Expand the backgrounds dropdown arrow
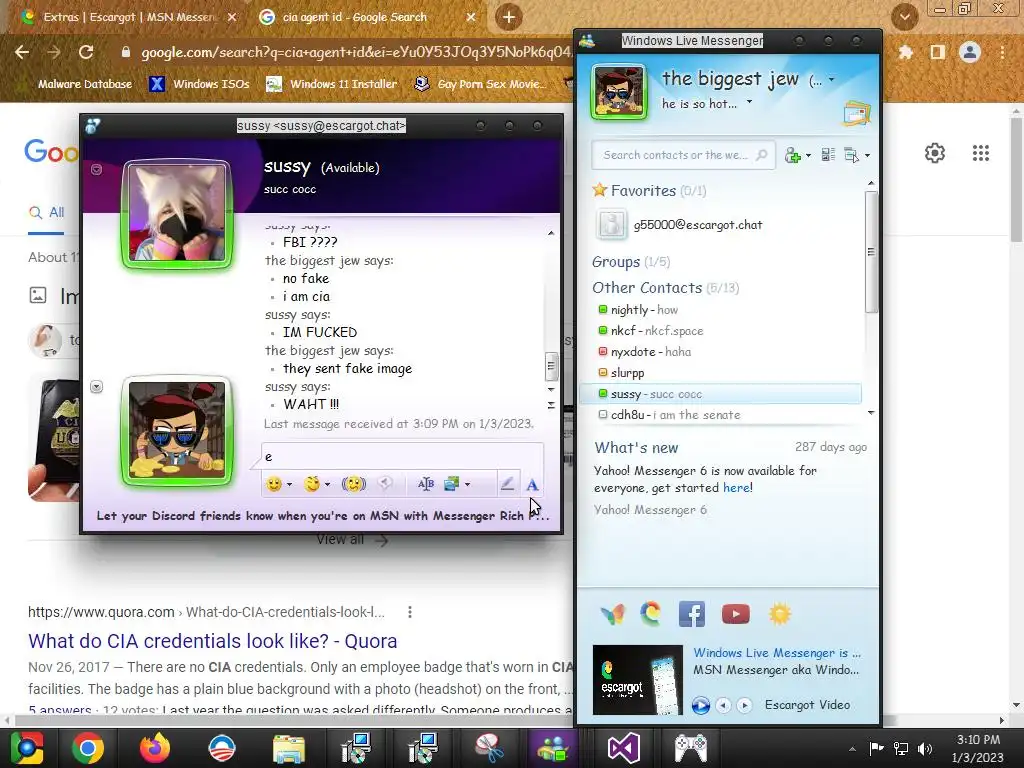 pos(467,485)
